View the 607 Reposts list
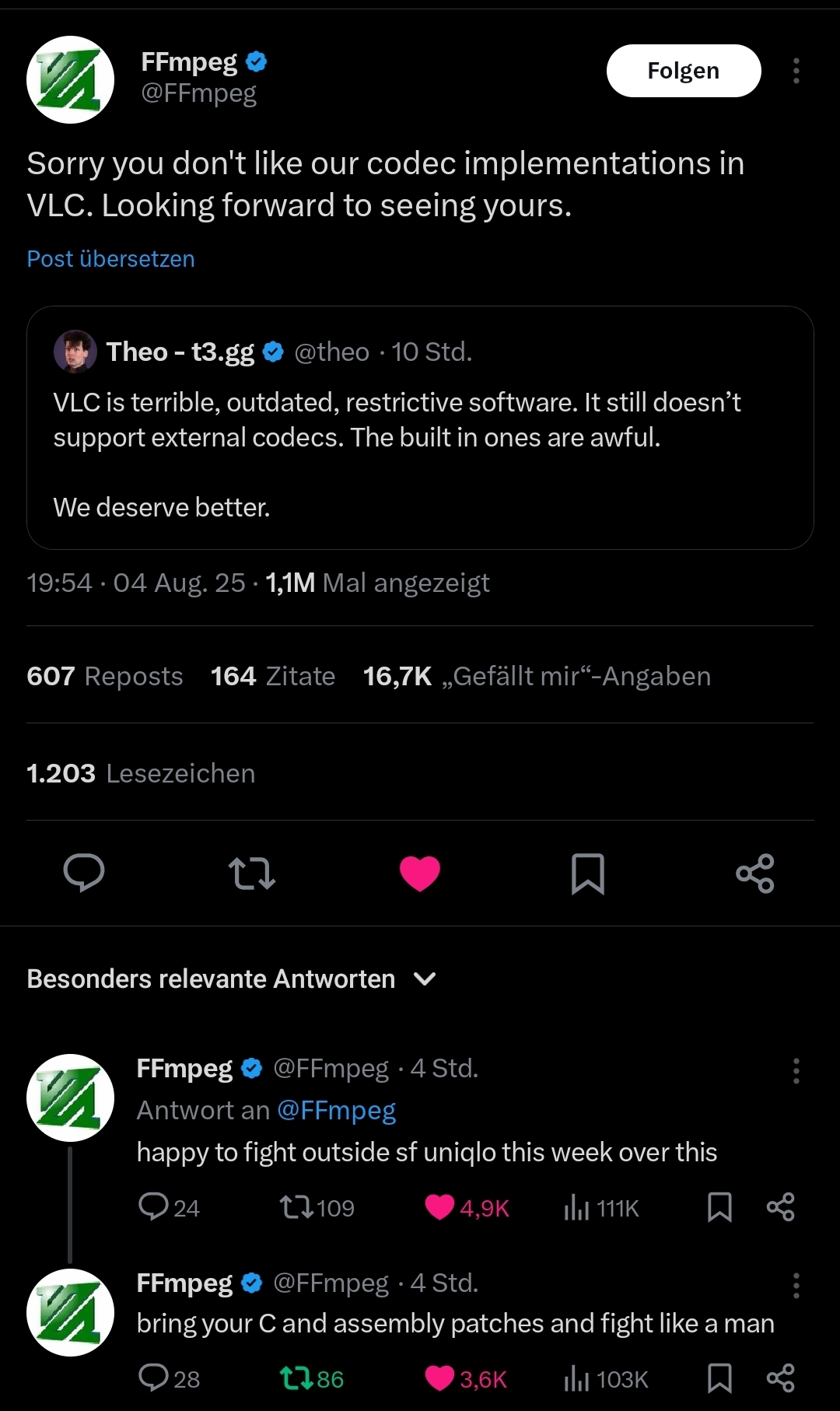 click(105, 676)
